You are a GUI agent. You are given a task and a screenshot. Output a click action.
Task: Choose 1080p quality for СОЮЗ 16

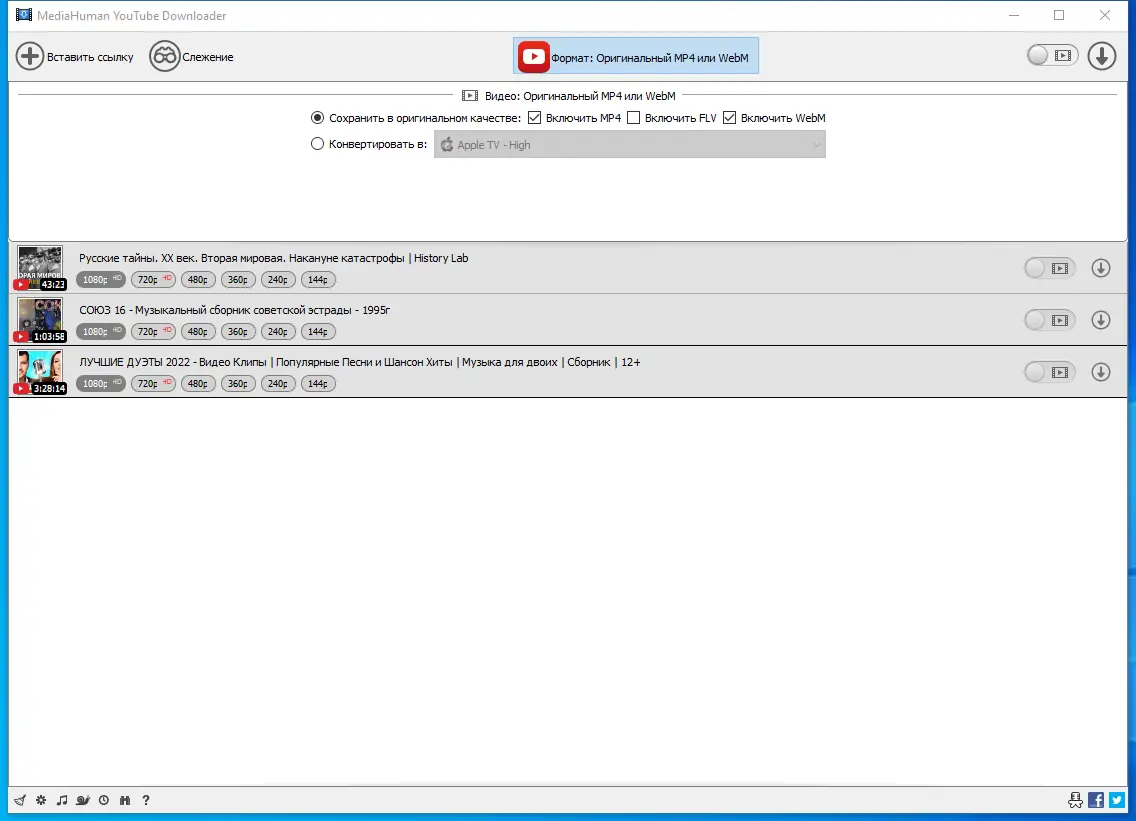tap(101, 332)
